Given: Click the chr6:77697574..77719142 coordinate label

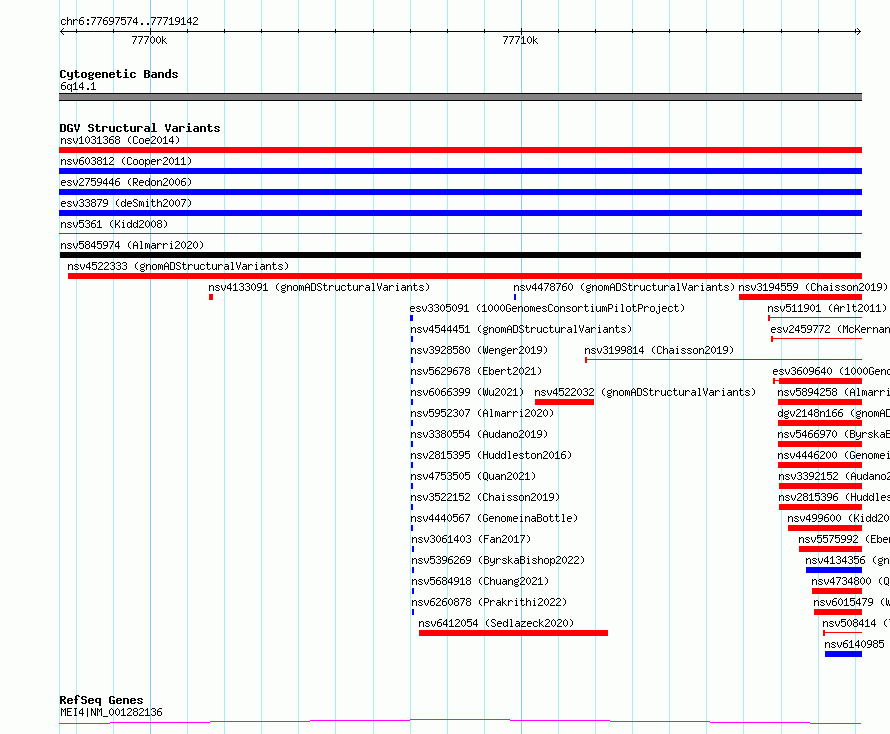Looking at the screenshot, I should (129, 21).
